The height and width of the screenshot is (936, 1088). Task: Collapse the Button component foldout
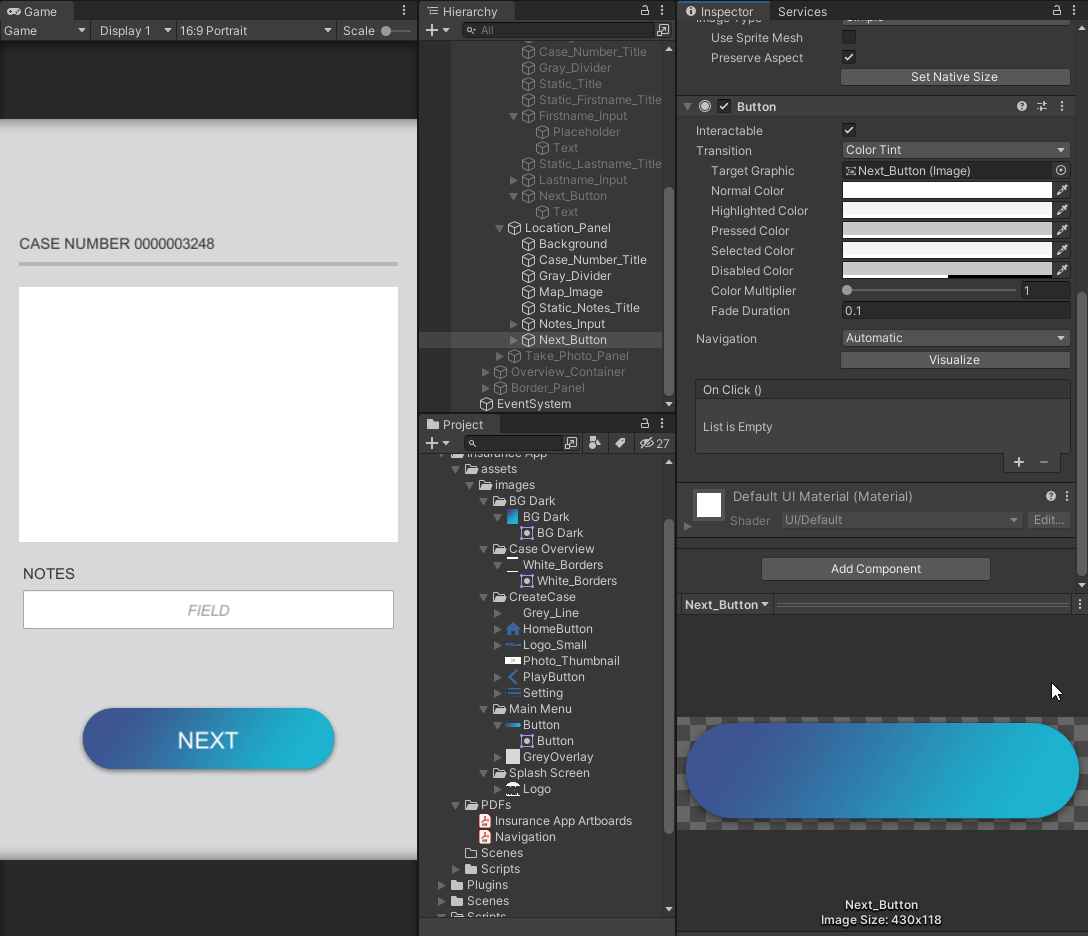click(x=688, y=107)
